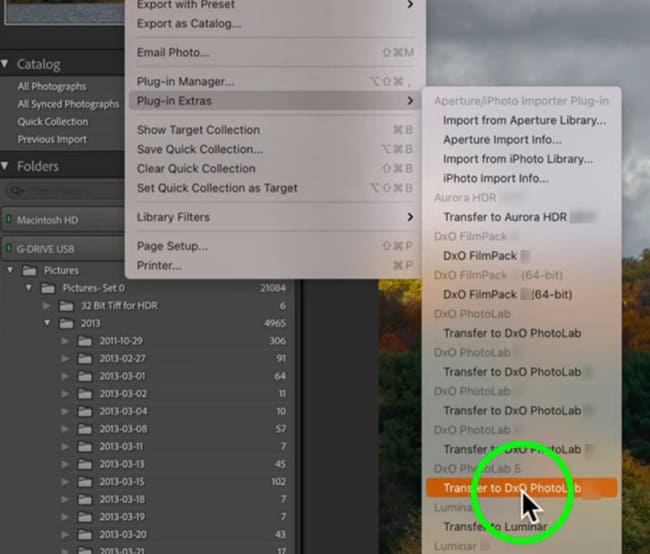Screen dimensions: 650x554
Task: Collapse the Catalog panel triangle
Action: point(5,64)
